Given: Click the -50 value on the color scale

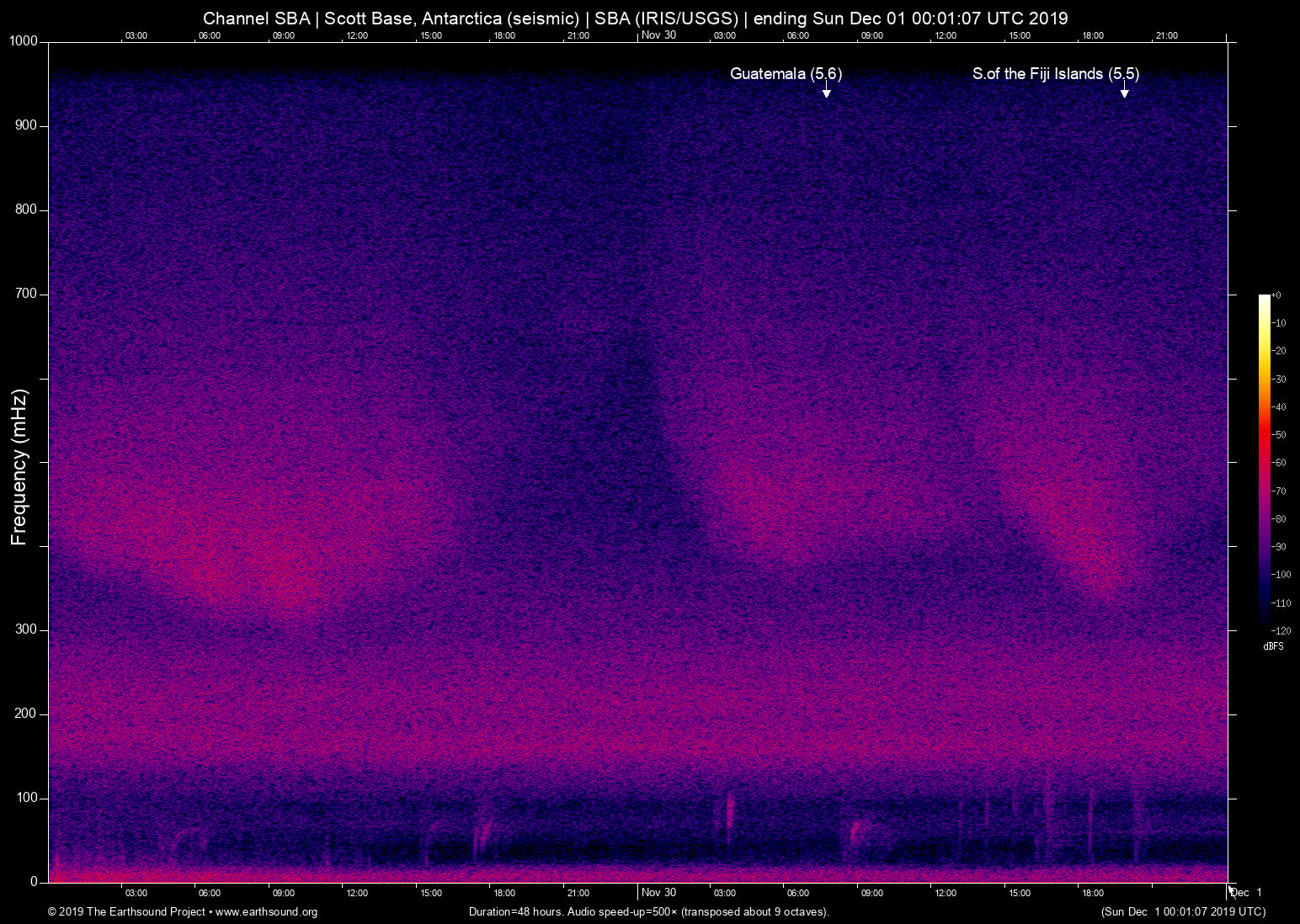Looking at the screenshot, I should point(1279,435).
